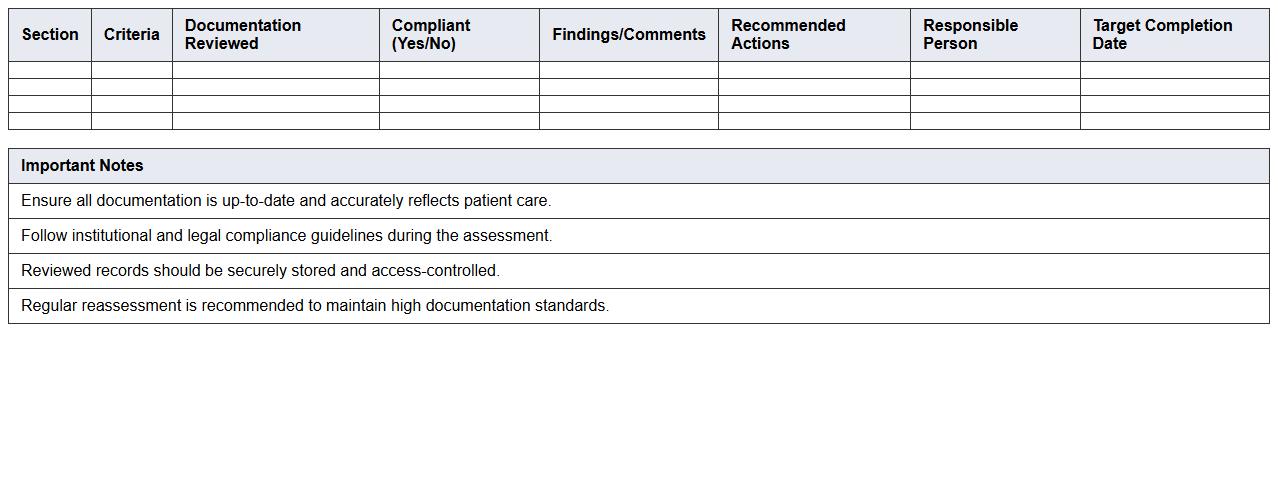This screenshot has height=501, width=1278.
Task: Click the Responsible Person column header
Action: (970, 35)
